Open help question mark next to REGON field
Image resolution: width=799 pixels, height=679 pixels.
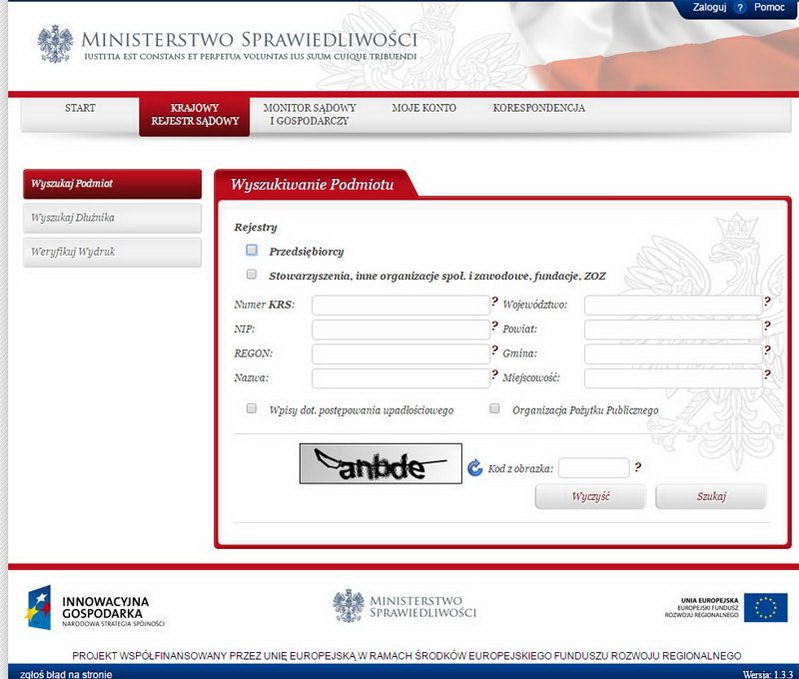[494, 350]
